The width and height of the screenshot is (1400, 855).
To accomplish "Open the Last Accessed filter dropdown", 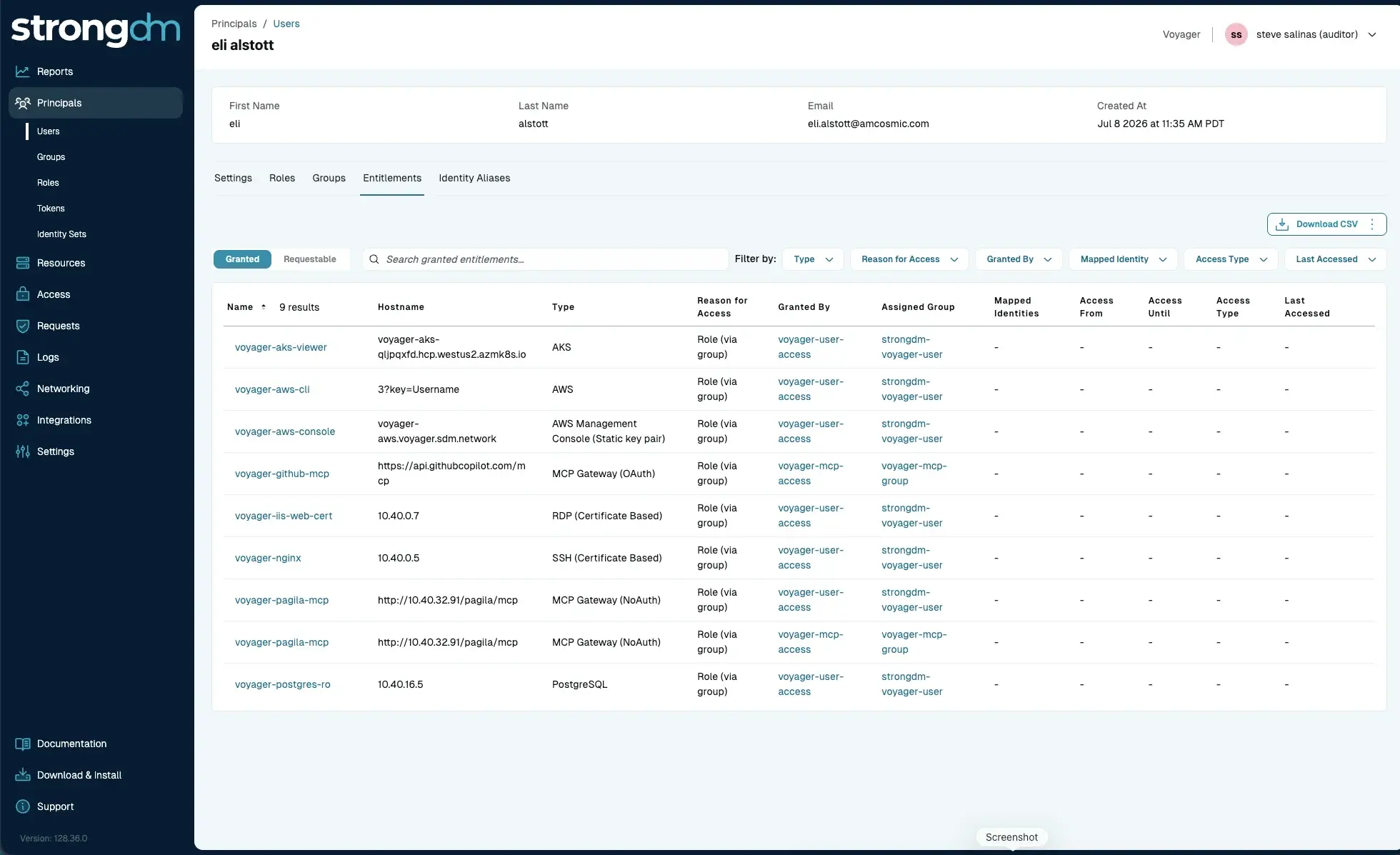I will (x=1336, y=259).
